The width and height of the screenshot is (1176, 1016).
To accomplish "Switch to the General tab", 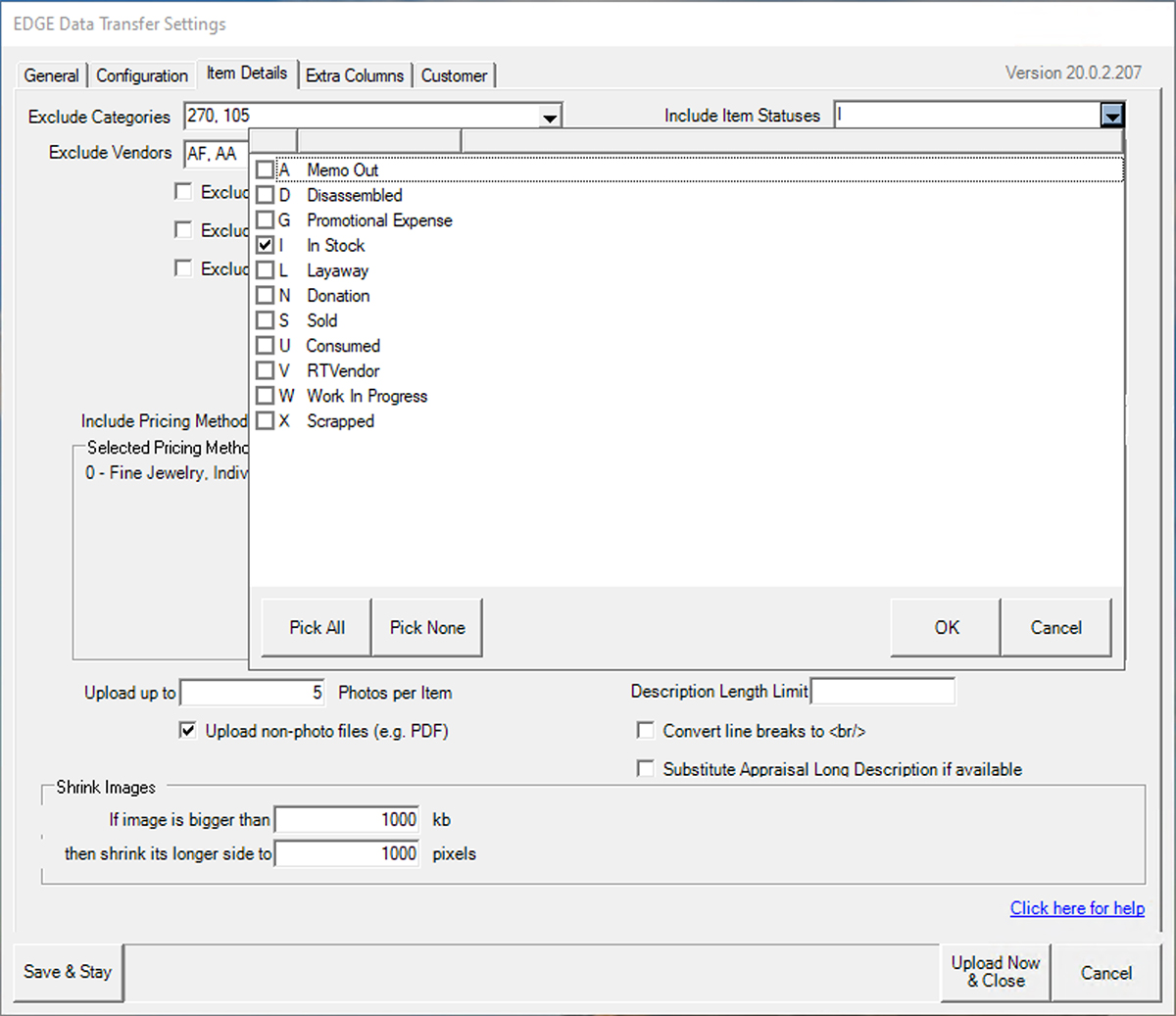I will click(x=51, y=75).
